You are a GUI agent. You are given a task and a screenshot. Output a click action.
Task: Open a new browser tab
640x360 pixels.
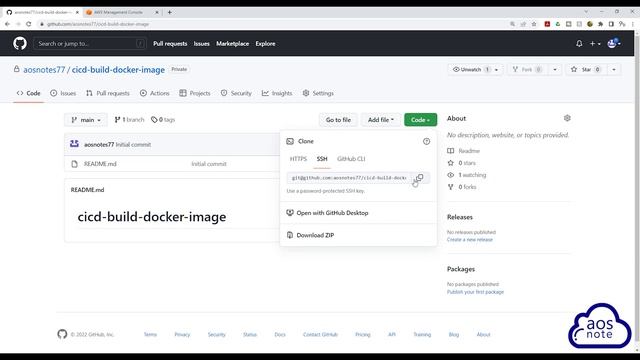[169, 12]
